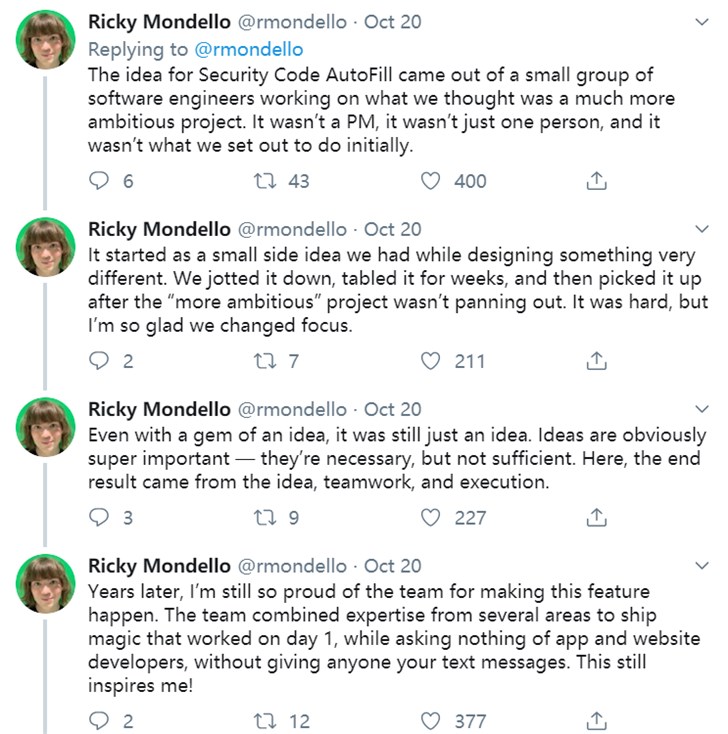Share the "small side idea" tweet

coord(596,361)
